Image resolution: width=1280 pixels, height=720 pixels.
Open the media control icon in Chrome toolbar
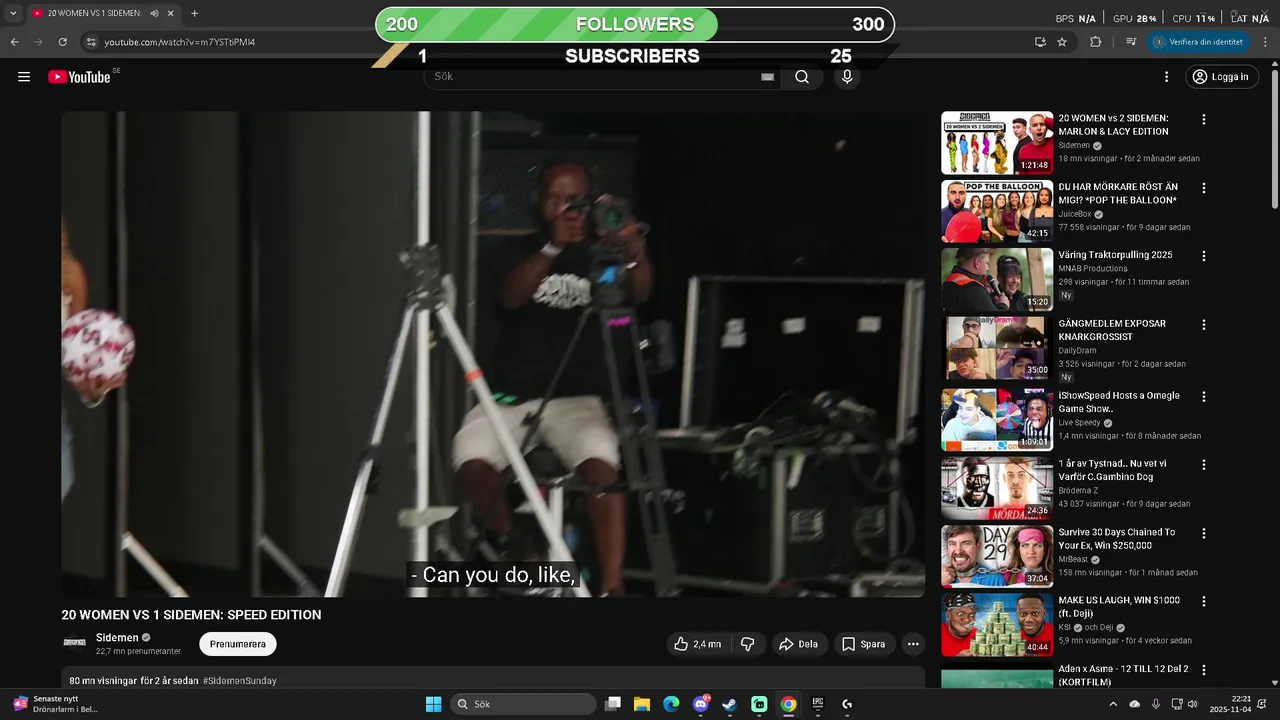(x=1131, y=42)
